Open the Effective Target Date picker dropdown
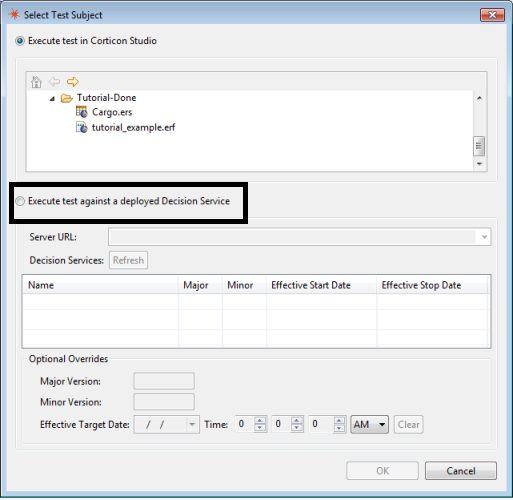The width and height of the screenshot is (513, 500). point(192,424)
